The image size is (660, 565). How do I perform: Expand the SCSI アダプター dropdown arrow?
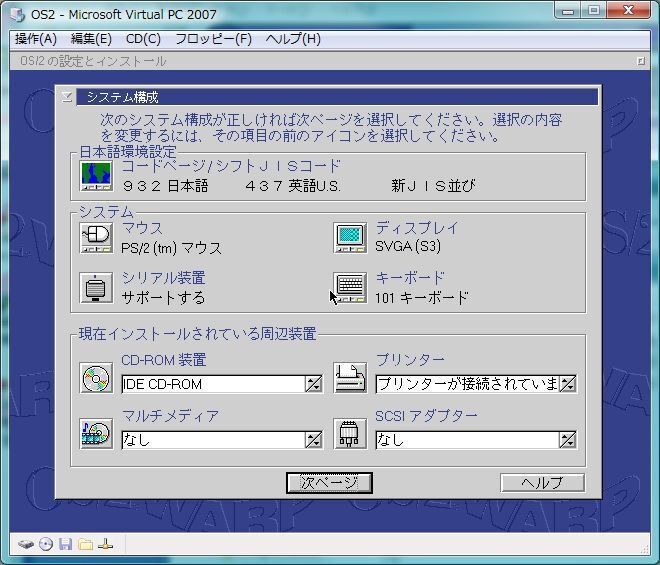(567, 440)
